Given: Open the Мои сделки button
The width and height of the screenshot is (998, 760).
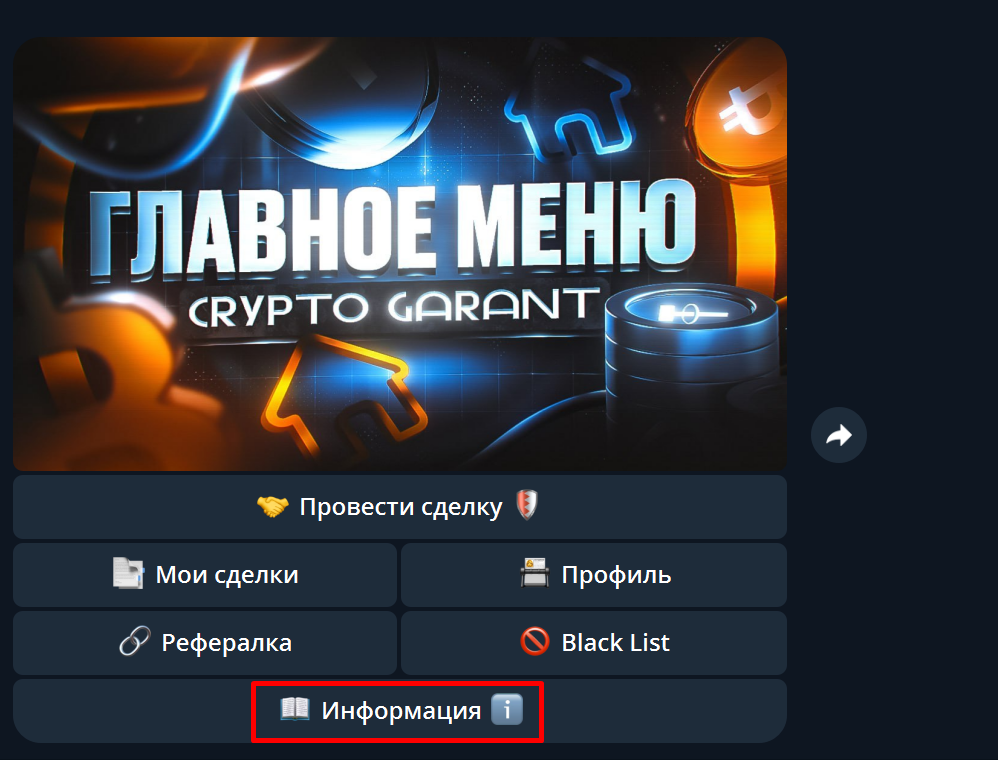Looking at the screenshot, I should (205, 575).
